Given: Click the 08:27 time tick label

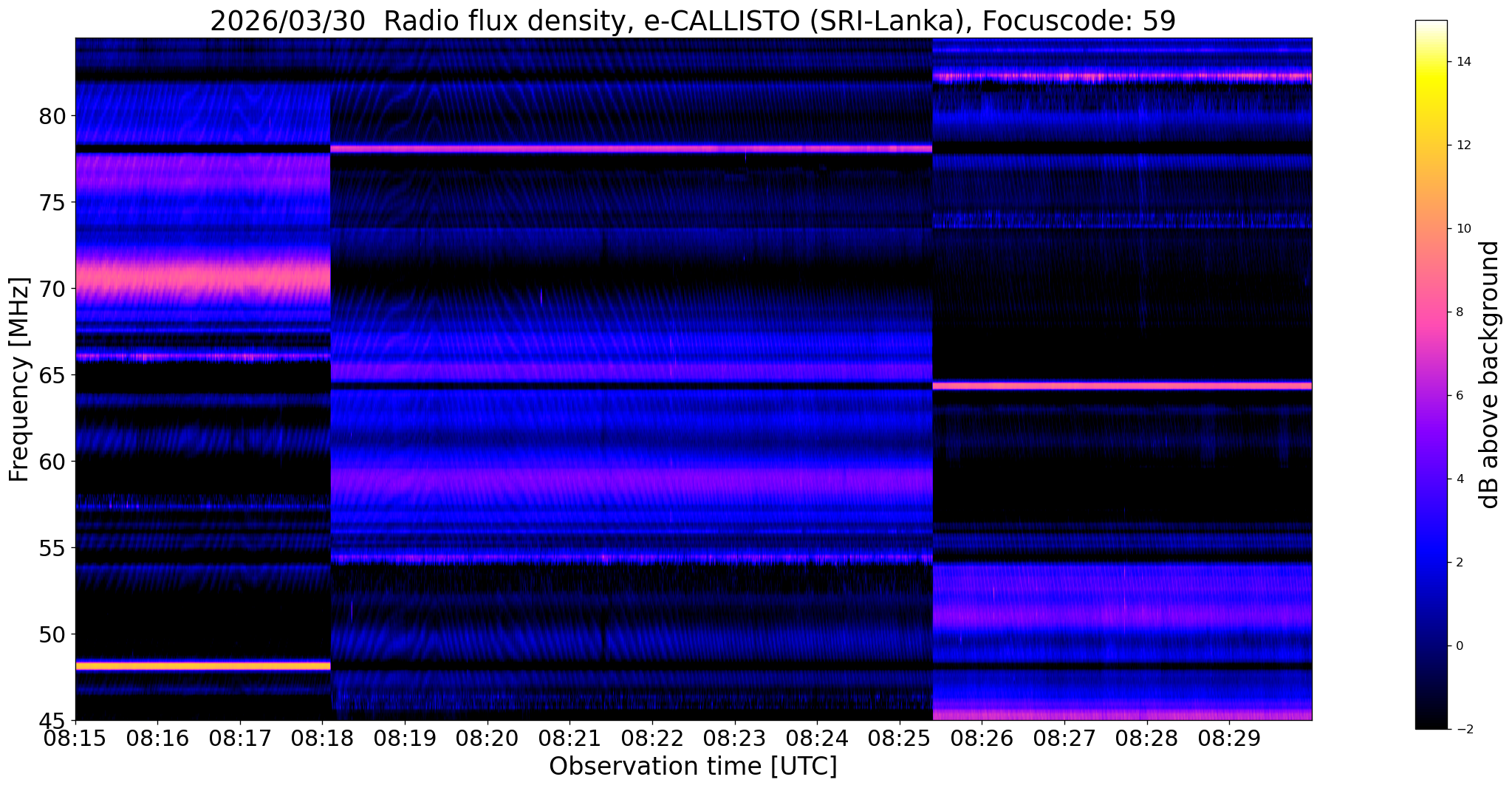Looking at the screenshot, I should tap(1064, 737).
